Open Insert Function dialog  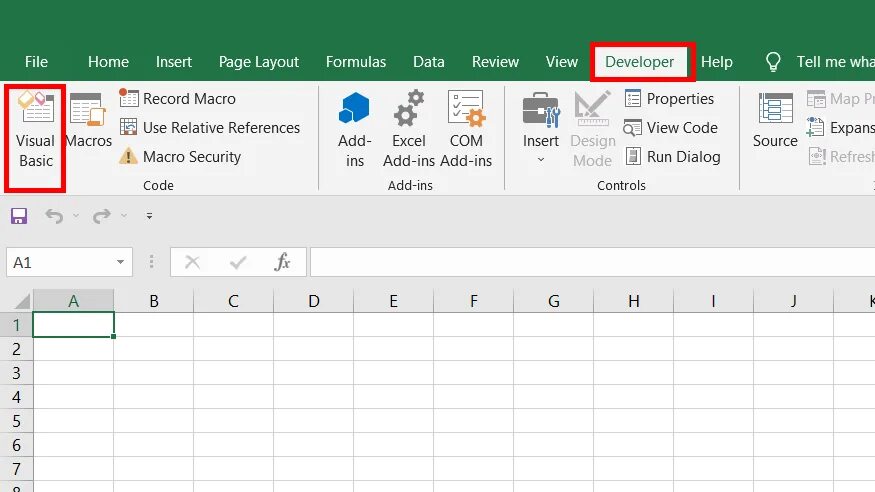(282, 262)
